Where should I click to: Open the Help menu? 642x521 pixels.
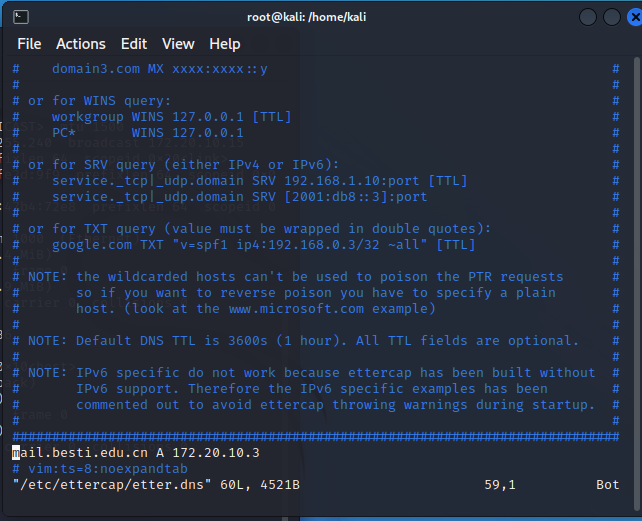click(x=224, y=44)
